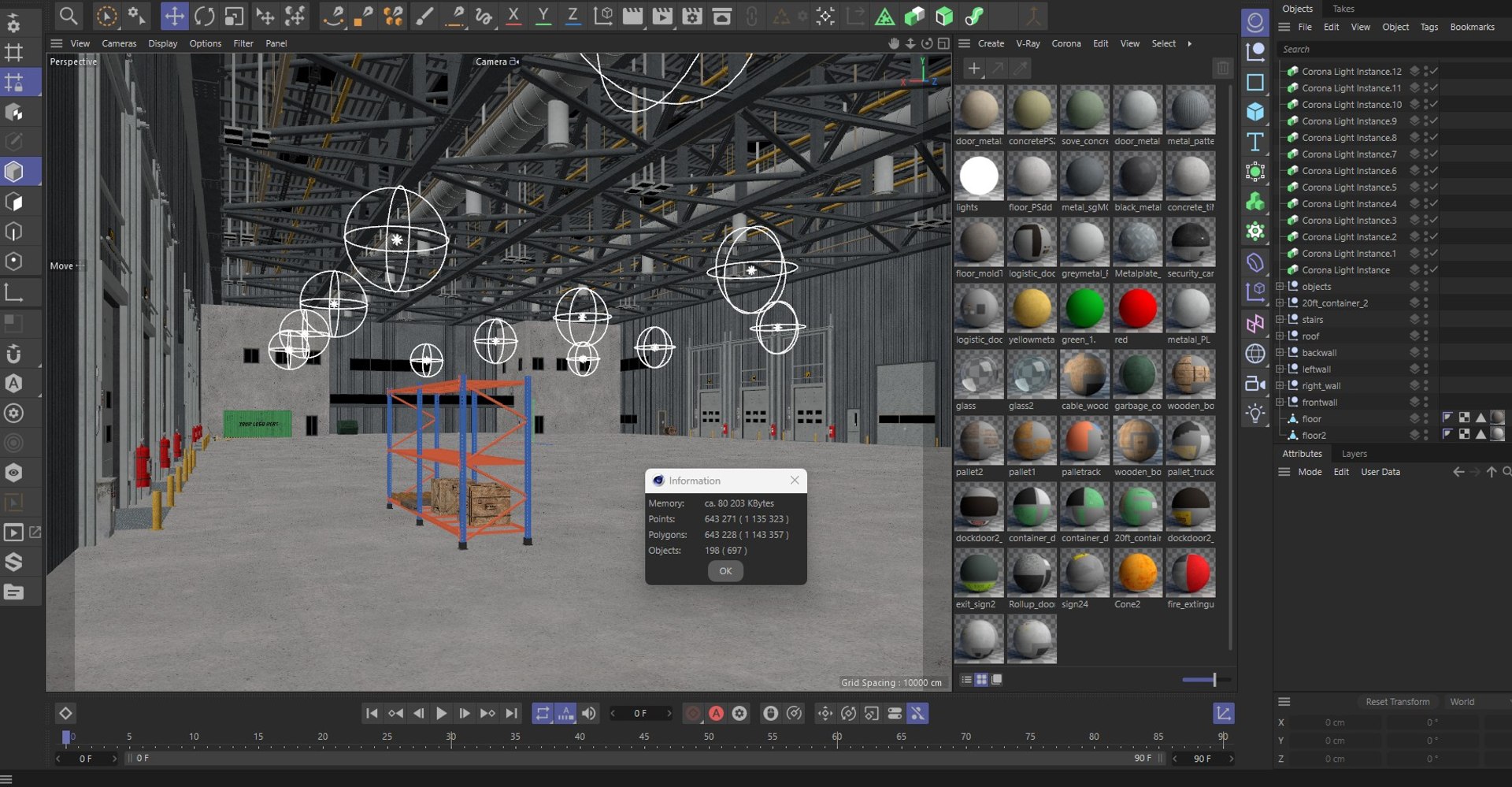Click OK in Information dialog
This screenshot has height=787, width=1512.
click(x=725, y=571)
